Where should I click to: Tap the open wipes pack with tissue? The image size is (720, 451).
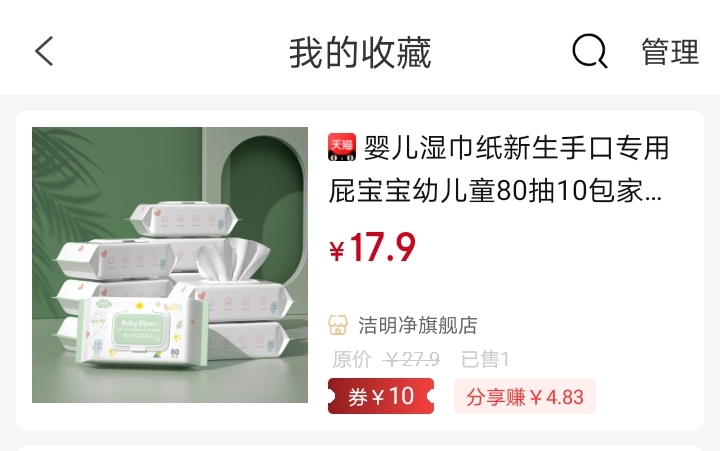tap(232, 279)
